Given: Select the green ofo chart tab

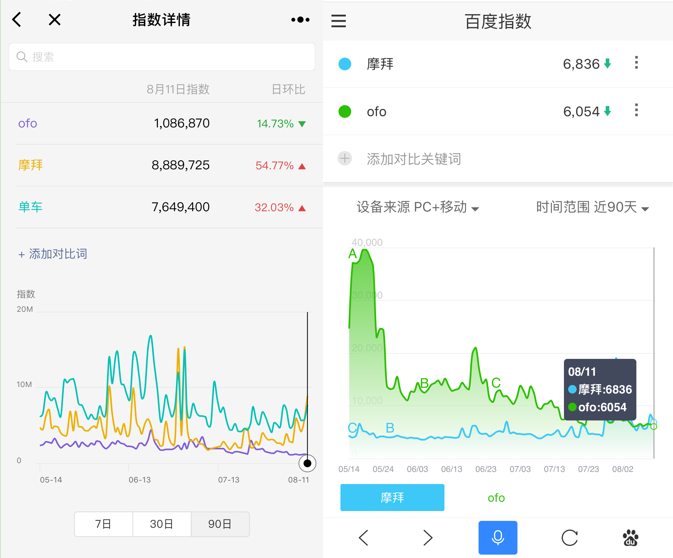Looking at the screenshot, I should pos(496,498).
